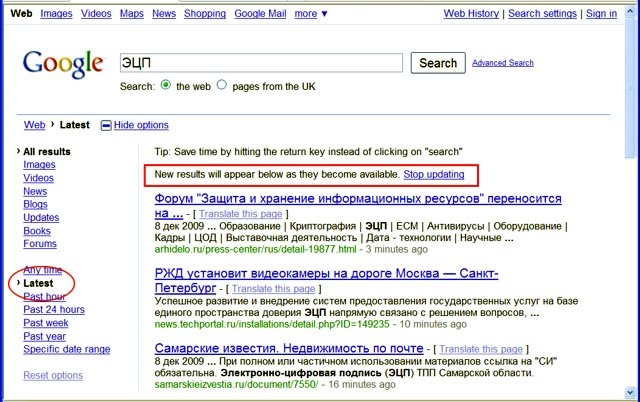Filter results by Forums

[x=40, y=244]
